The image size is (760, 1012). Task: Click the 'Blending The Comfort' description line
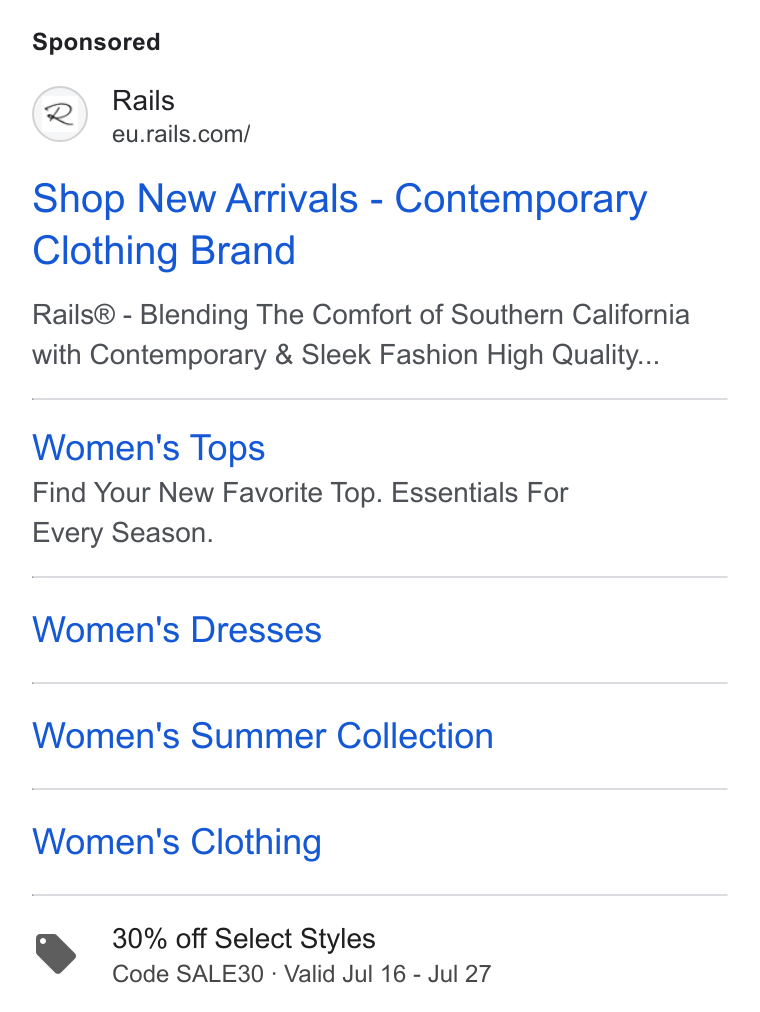click(361, 315)
